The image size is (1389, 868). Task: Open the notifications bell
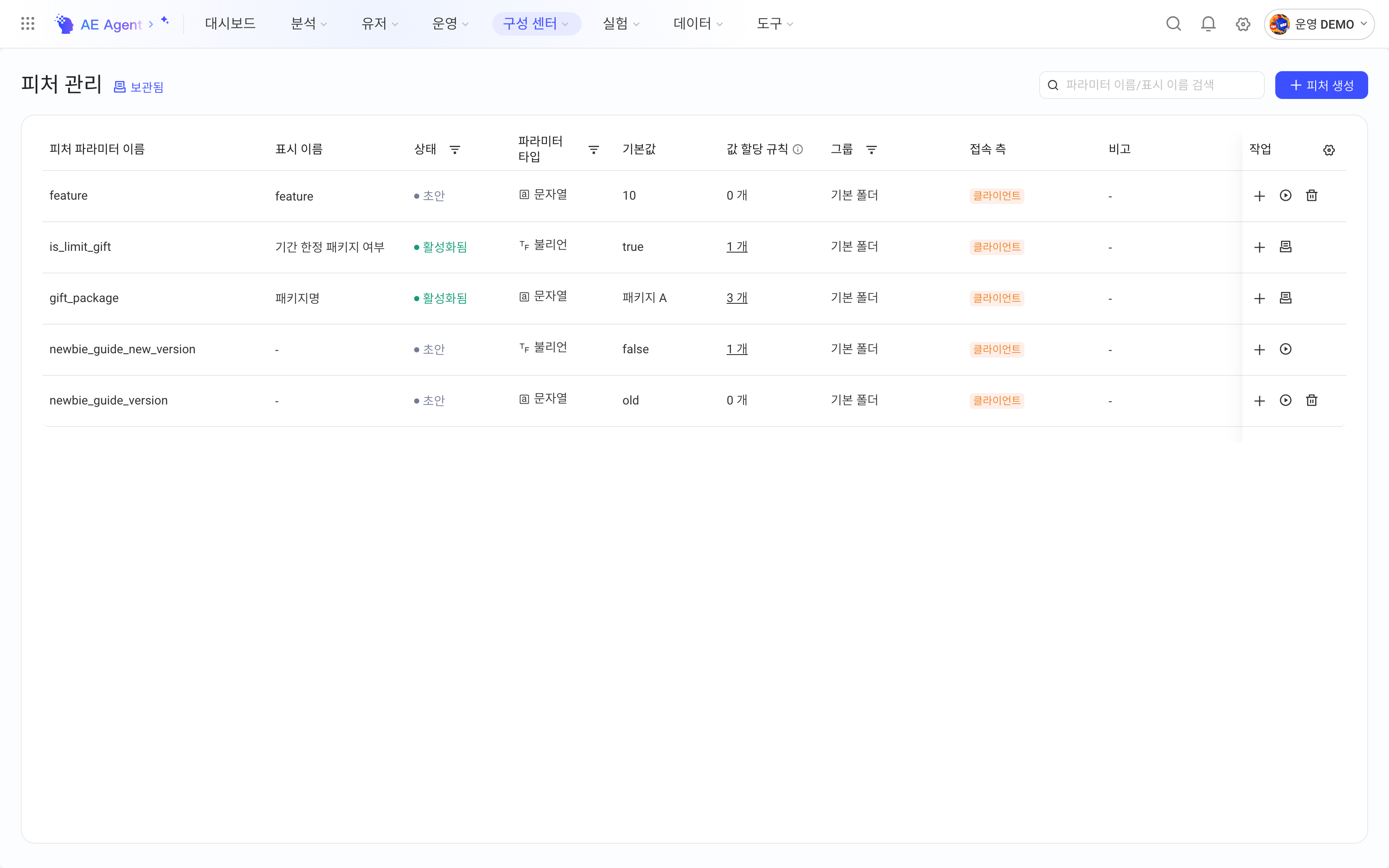[x=1208, y=24]
